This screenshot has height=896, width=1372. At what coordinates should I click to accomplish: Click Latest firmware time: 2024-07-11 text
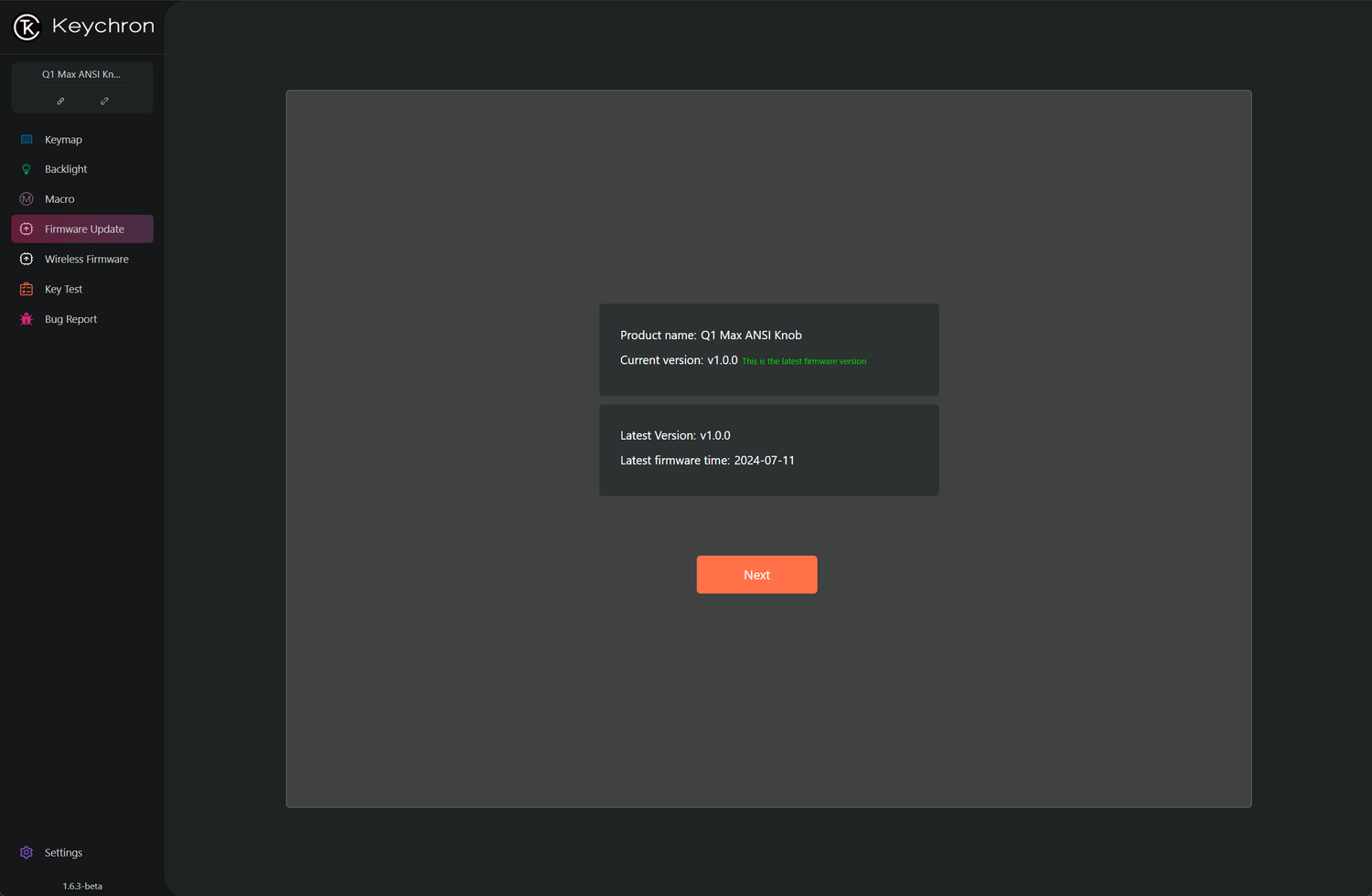pyautogui.click(x=707, y=461)
